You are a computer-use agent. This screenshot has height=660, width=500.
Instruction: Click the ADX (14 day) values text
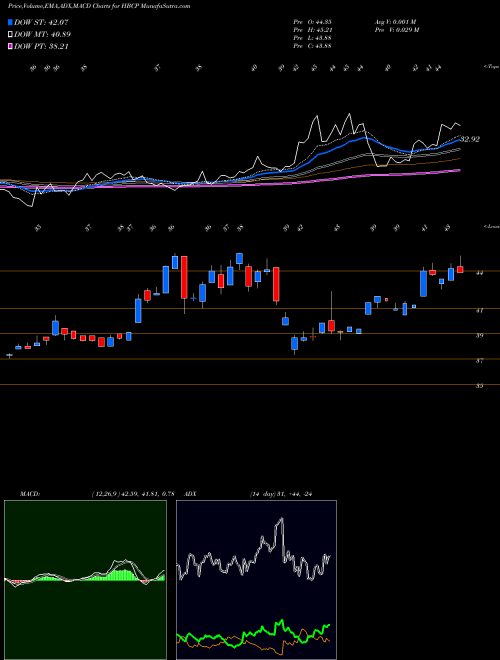point(281,494)
